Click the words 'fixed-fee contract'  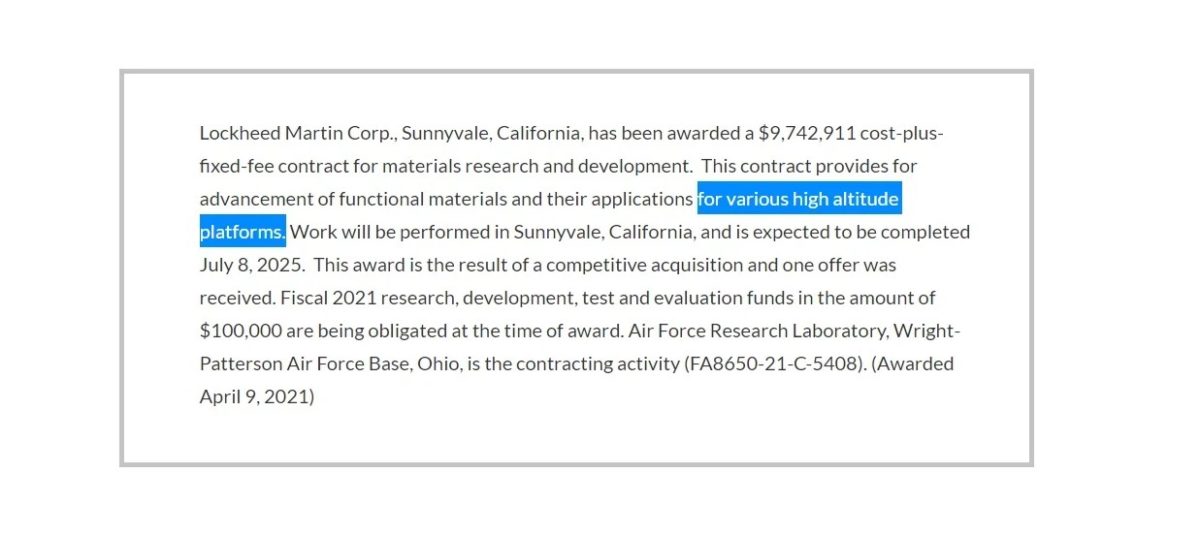tap(274, 166)
